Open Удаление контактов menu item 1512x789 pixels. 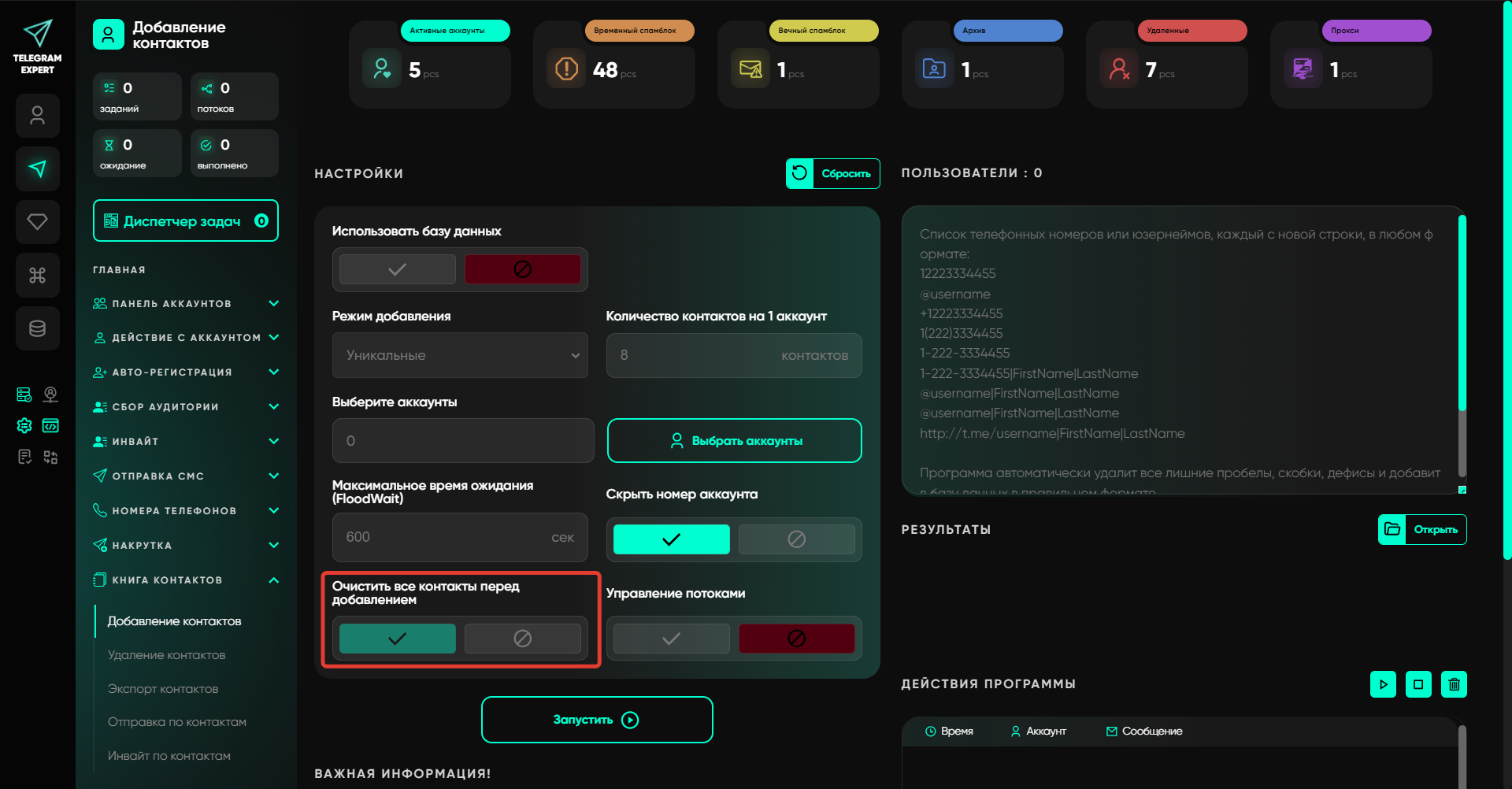166,655
